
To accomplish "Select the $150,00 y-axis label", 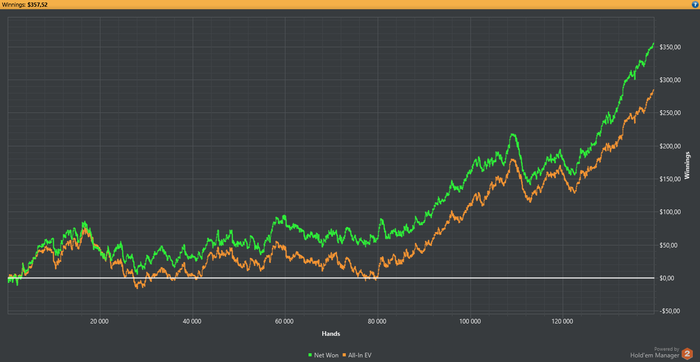I will pyautogui.click(x=669, y=179).
